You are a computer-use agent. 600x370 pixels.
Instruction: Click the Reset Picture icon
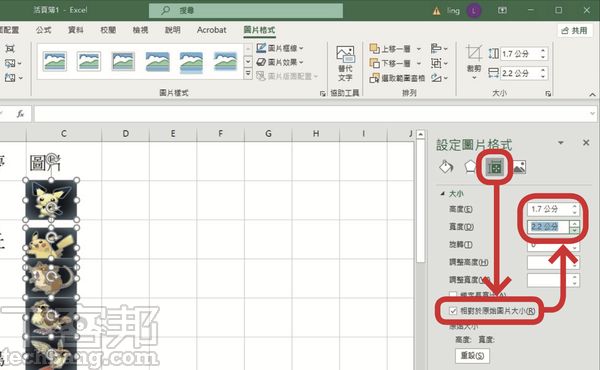click(x=10, y=78)
